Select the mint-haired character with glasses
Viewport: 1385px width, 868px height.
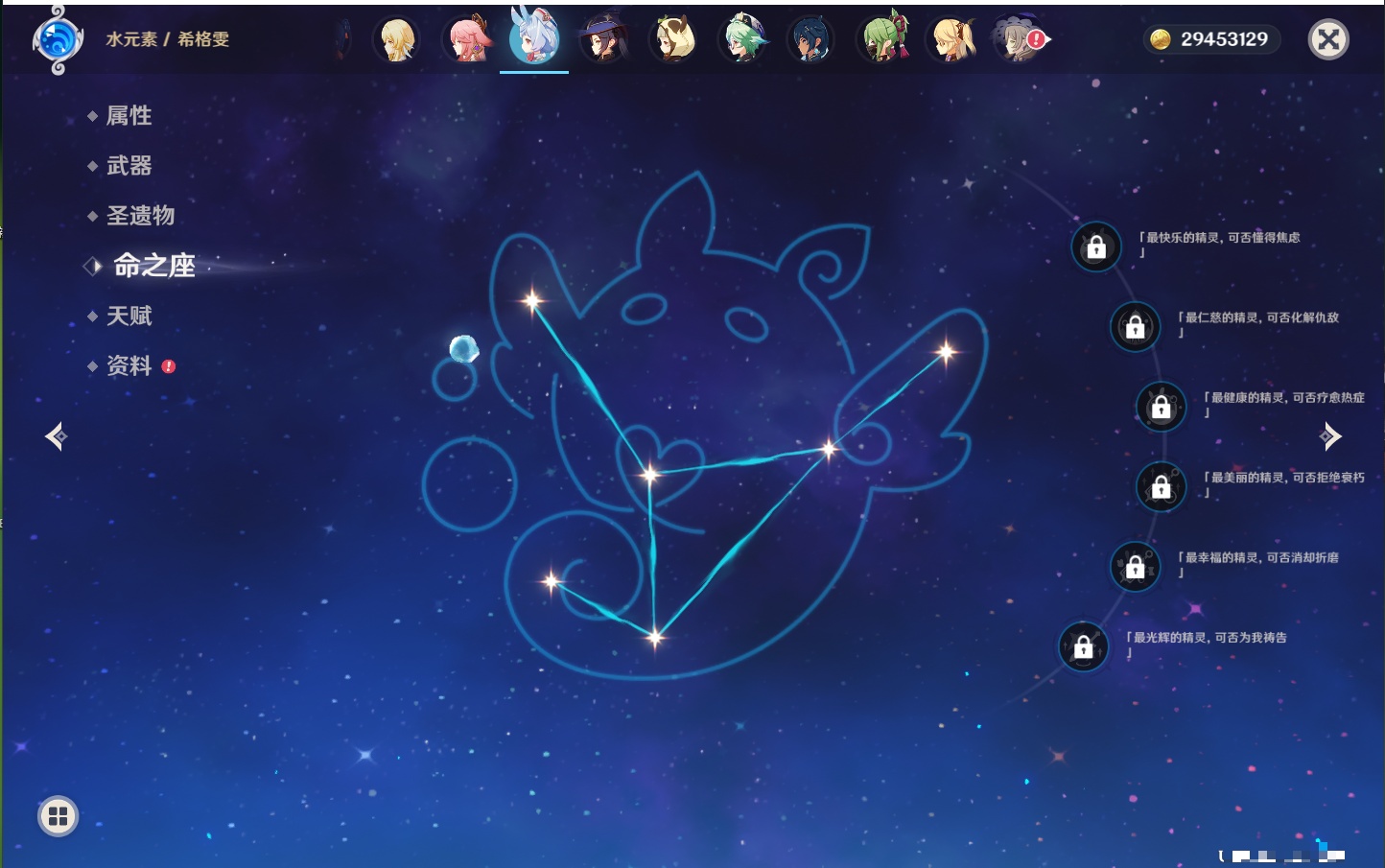pos(742,39)
